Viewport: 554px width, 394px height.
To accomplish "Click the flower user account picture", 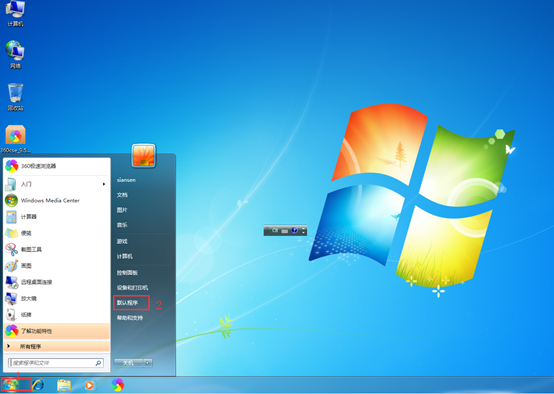I will 143,155.
